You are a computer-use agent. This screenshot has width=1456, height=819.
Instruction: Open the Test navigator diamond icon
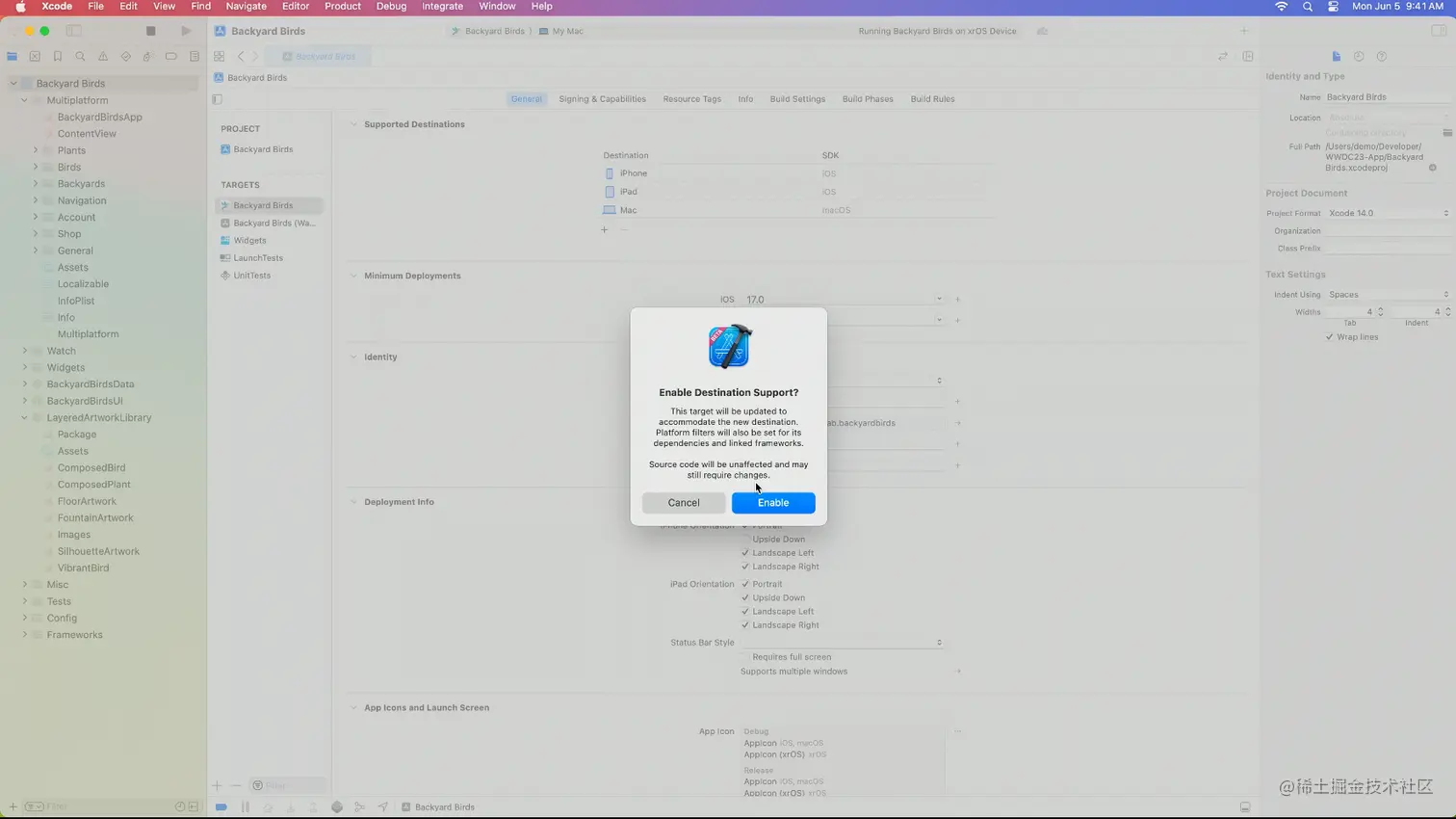pos(126,57)
